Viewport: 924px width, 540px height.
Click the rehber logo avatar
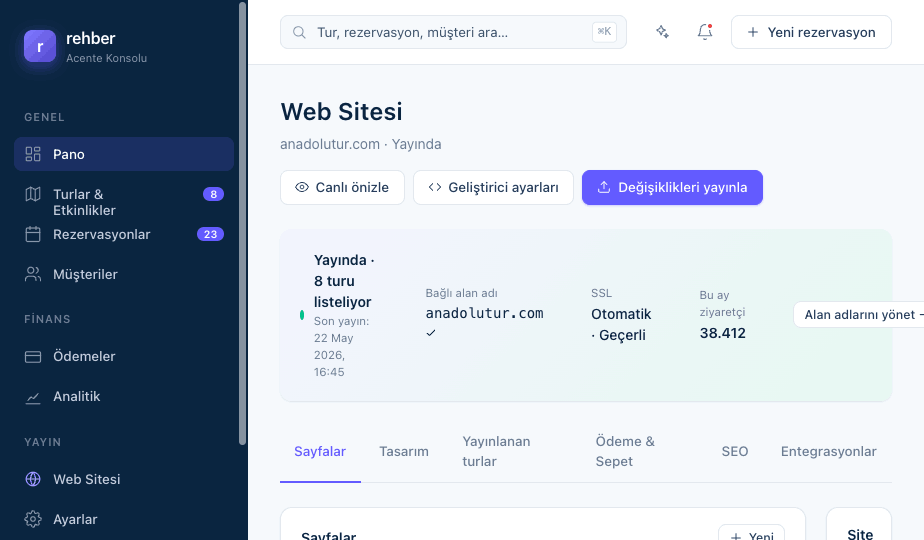click(x=40, y=46)
